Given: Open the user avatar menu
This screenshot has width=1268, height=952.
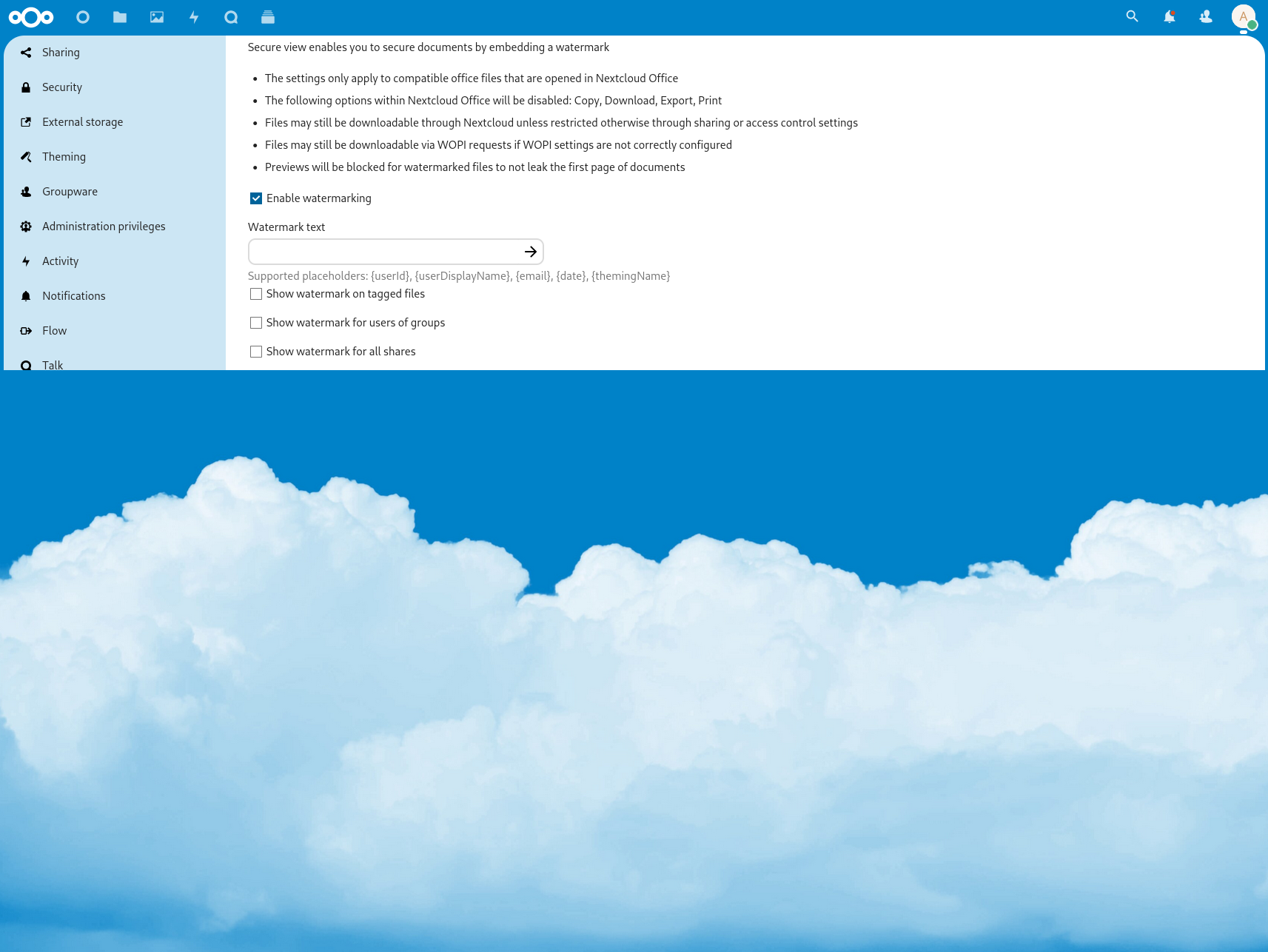Looking at the screenshot, I should coord(1244,17).
